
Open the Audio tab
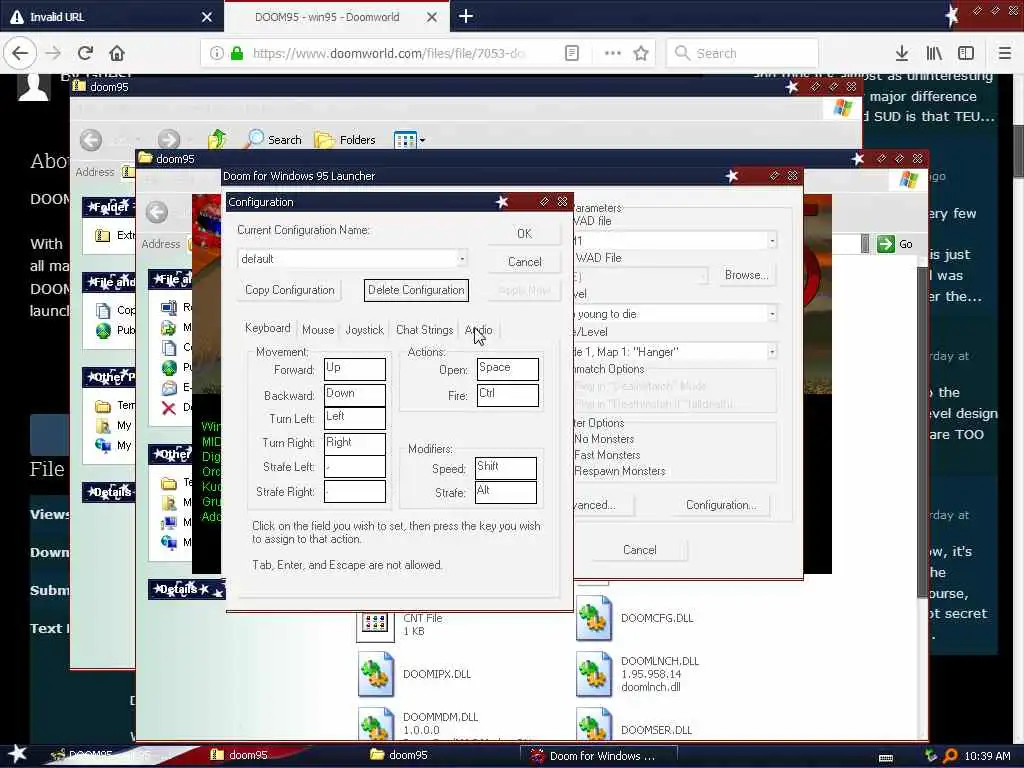tap(478, 330)
